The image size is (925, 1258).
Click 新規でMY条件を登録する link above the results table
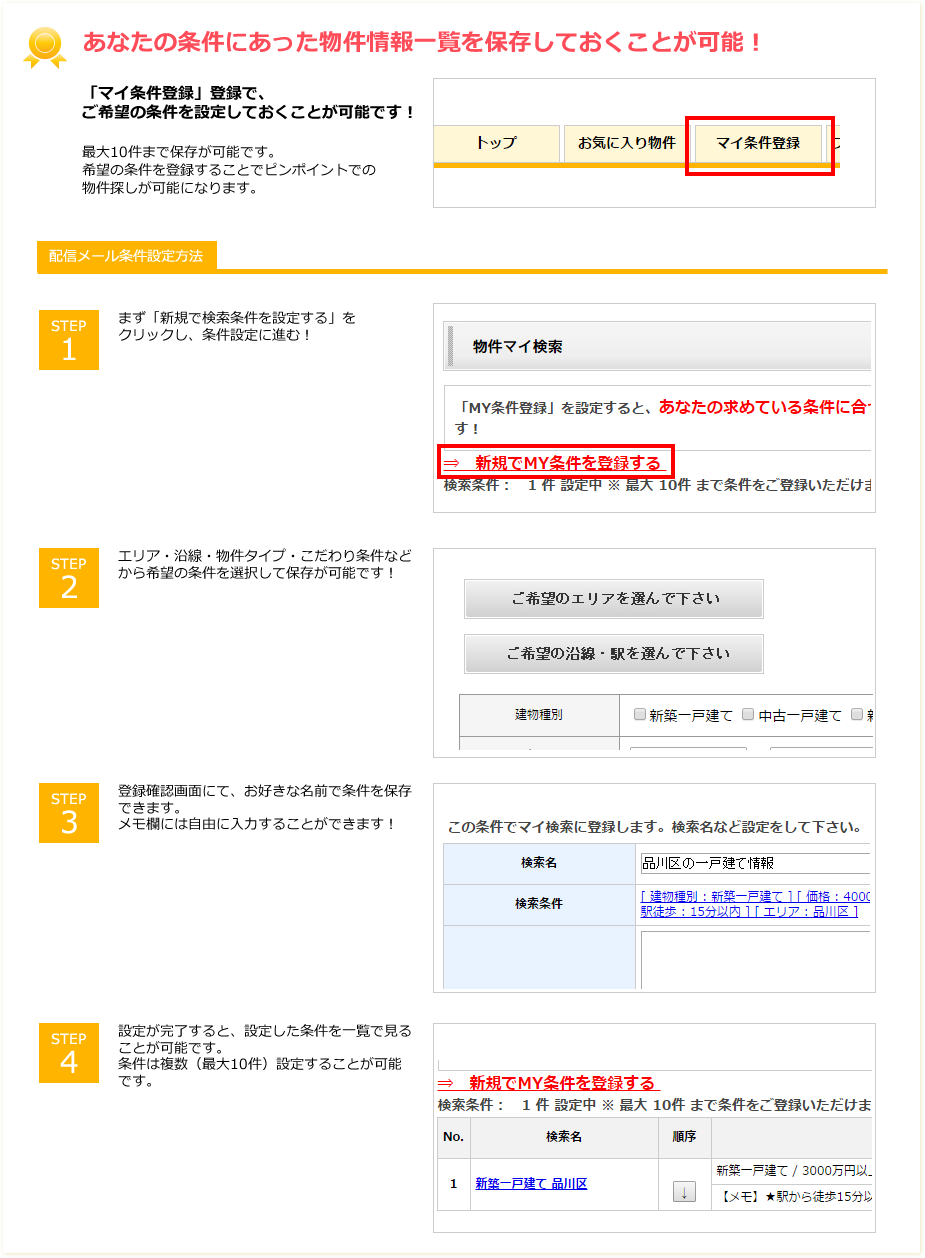(549, 1083)
